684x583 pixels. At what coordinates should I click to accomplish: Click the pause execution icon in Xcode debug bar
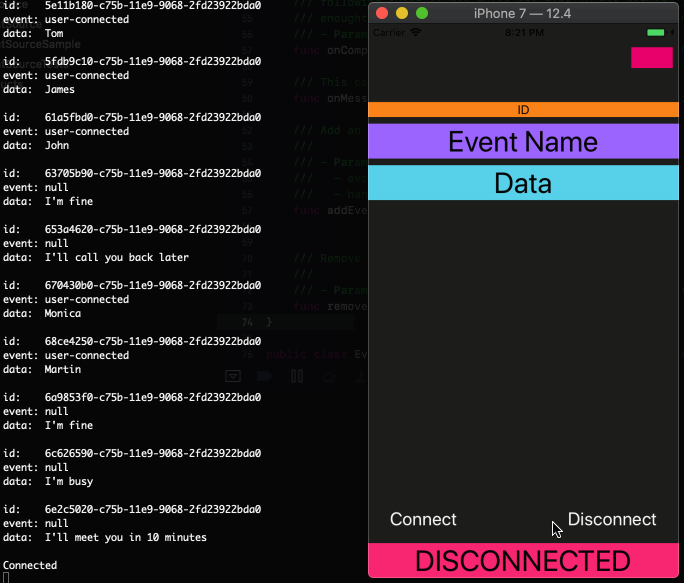pos(297,376)
